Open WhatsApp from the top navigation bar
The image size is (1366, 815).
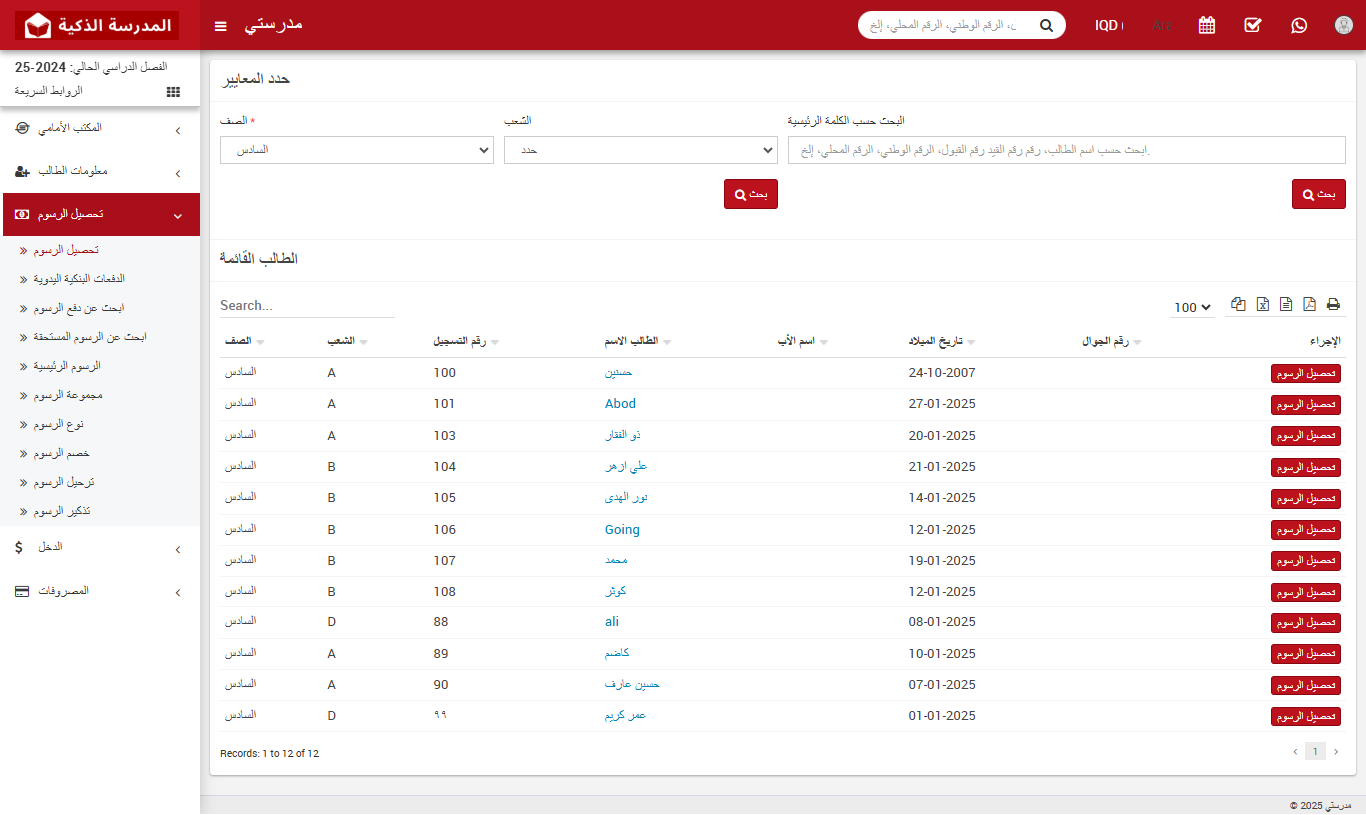click(x=1299, y=25)
